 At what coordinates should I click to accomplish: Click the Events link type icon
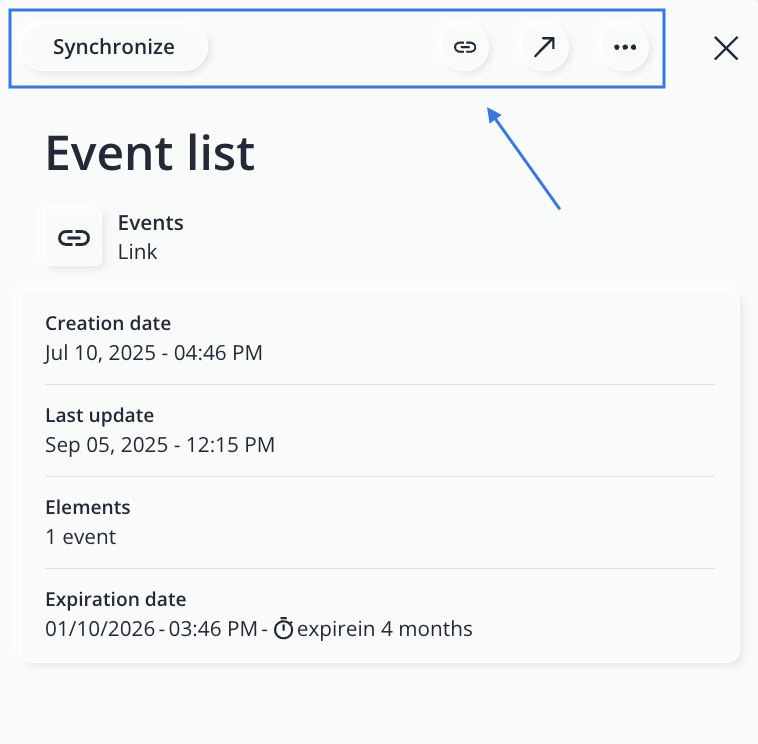74,237
